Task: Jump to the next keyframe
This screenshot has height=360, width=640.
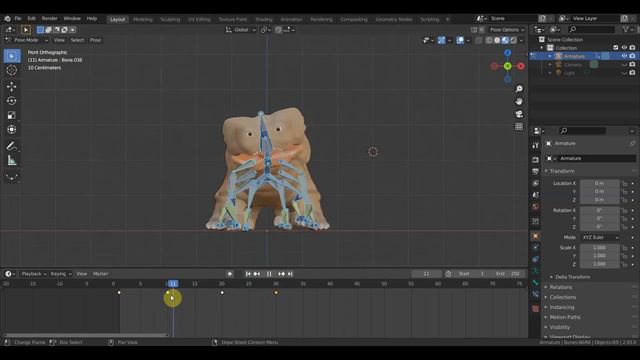Action: point(281,274)
